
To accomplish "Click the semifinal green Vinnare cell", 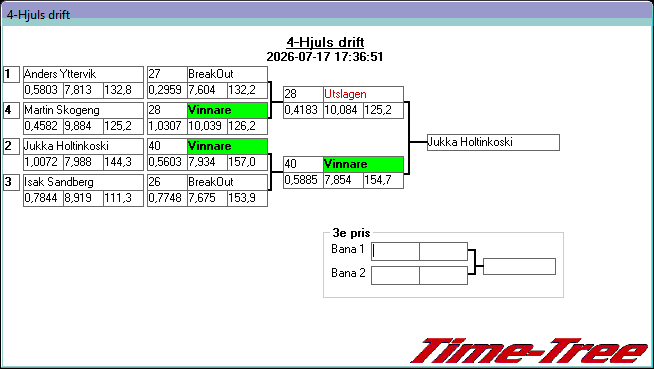I will click(x=363, y=164).
